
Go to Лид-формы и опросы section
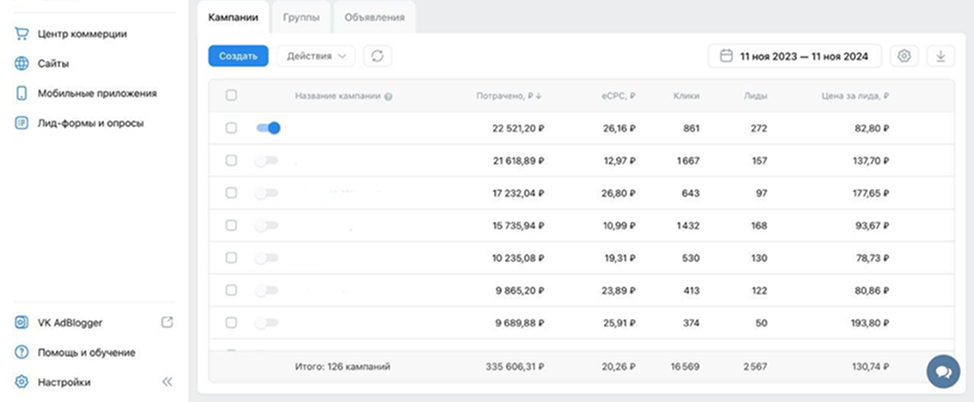[90, 123]
